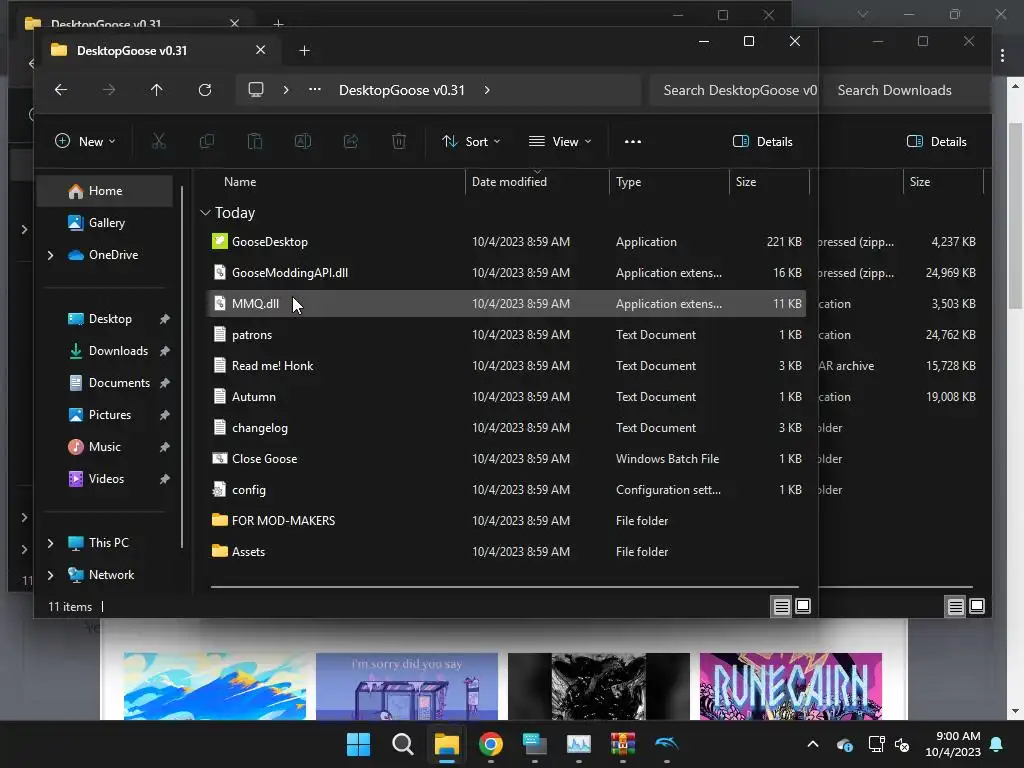Select the Autumn text document

506,397
